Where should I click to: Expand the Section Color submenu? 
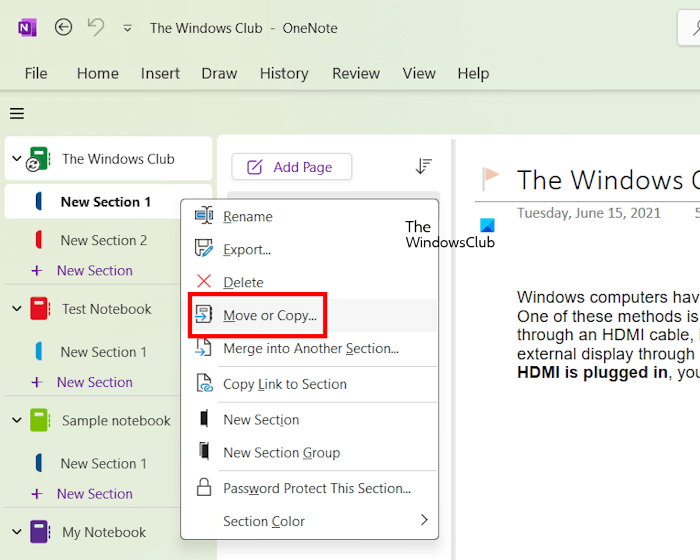423,520
